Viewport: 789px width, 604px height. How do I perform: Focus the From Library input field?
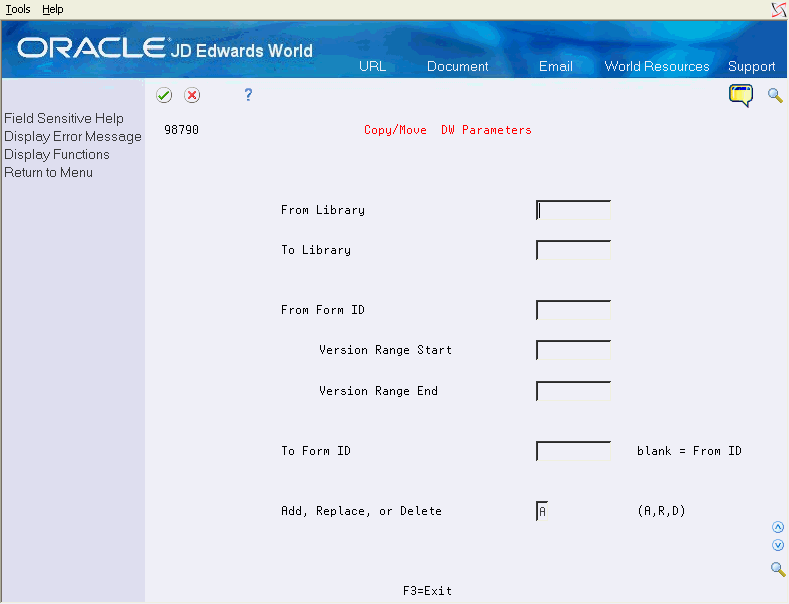pyautogui.click(x=573, y=210)
